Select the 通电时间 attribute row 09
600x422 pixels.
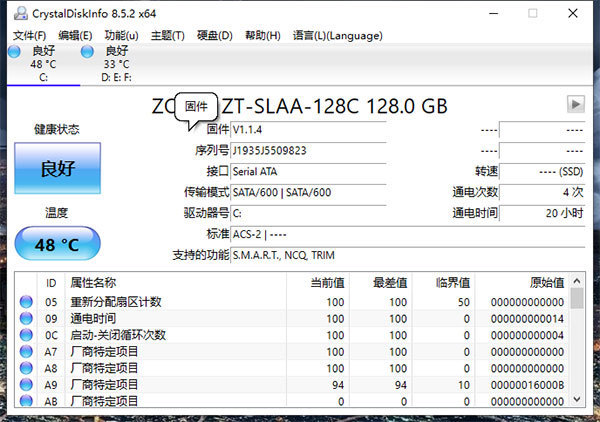(292, 318)
